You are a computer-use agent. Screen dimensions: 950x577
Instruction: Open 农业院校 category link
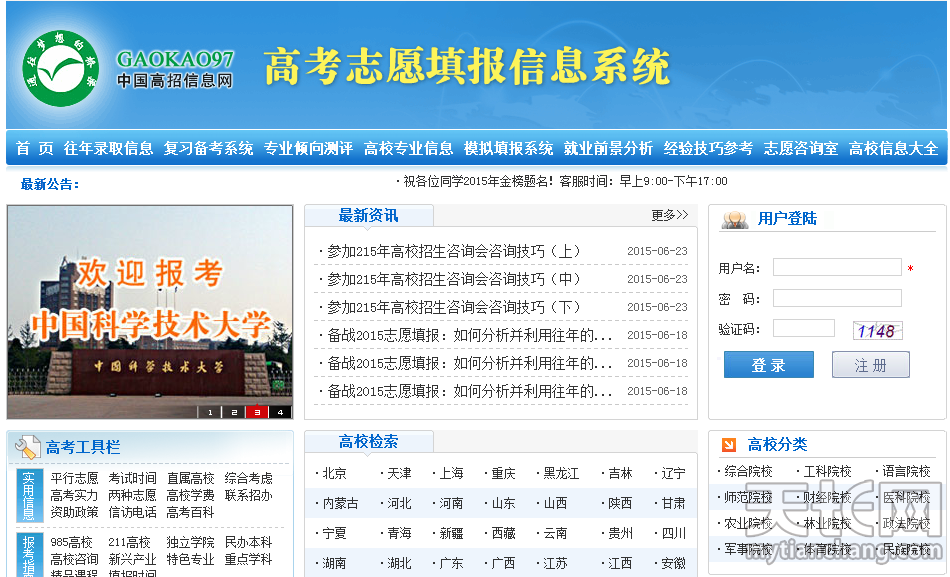[x=748, y=524]
